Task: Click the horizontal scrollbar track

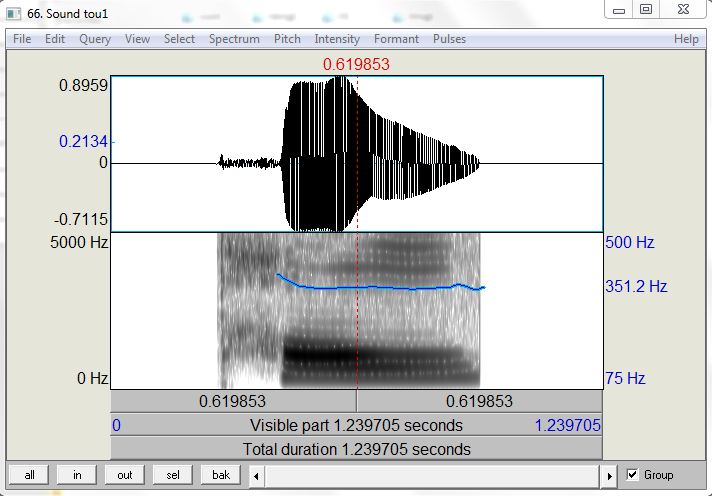Action: pyautogui.click(x=433, y=476)
